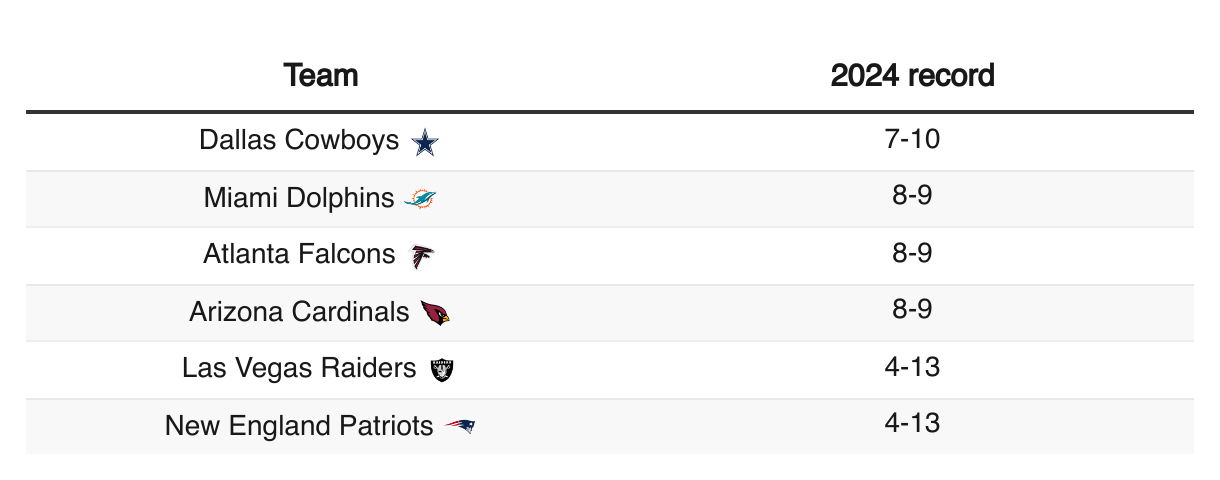Click the Atlanta Falcons logo icon
The image size is (1220, 480).
[422, 257]
